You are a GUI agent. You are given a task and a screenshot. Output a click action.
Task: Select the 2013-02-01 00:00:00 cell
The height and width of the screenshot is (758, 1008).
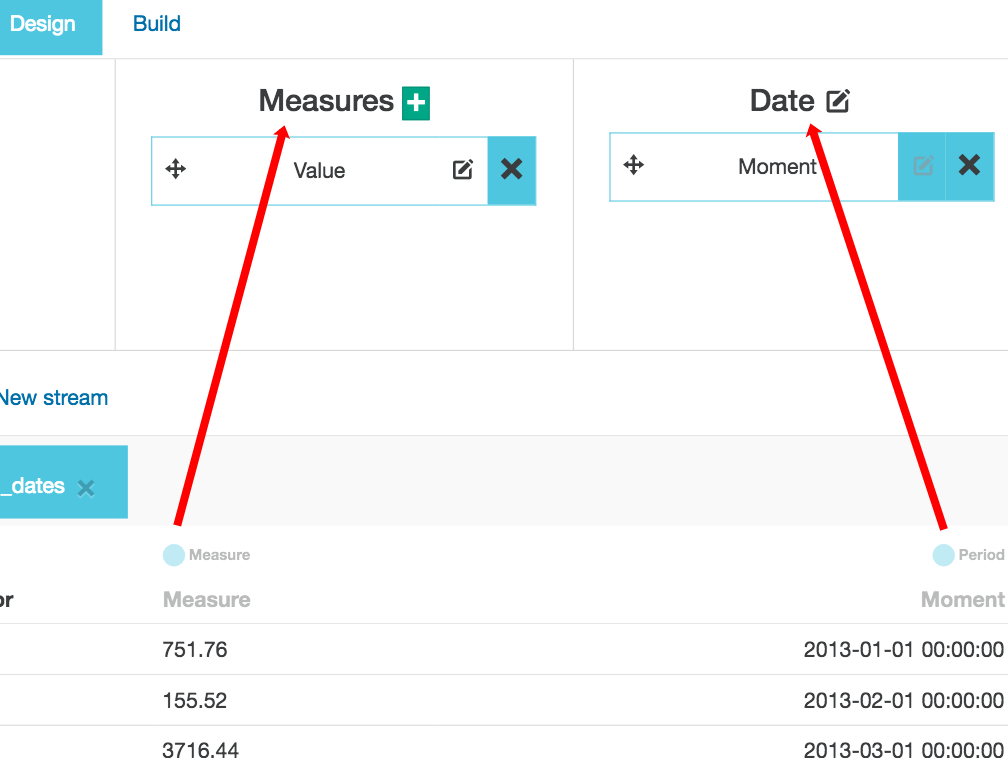click(x=903, y=701)
